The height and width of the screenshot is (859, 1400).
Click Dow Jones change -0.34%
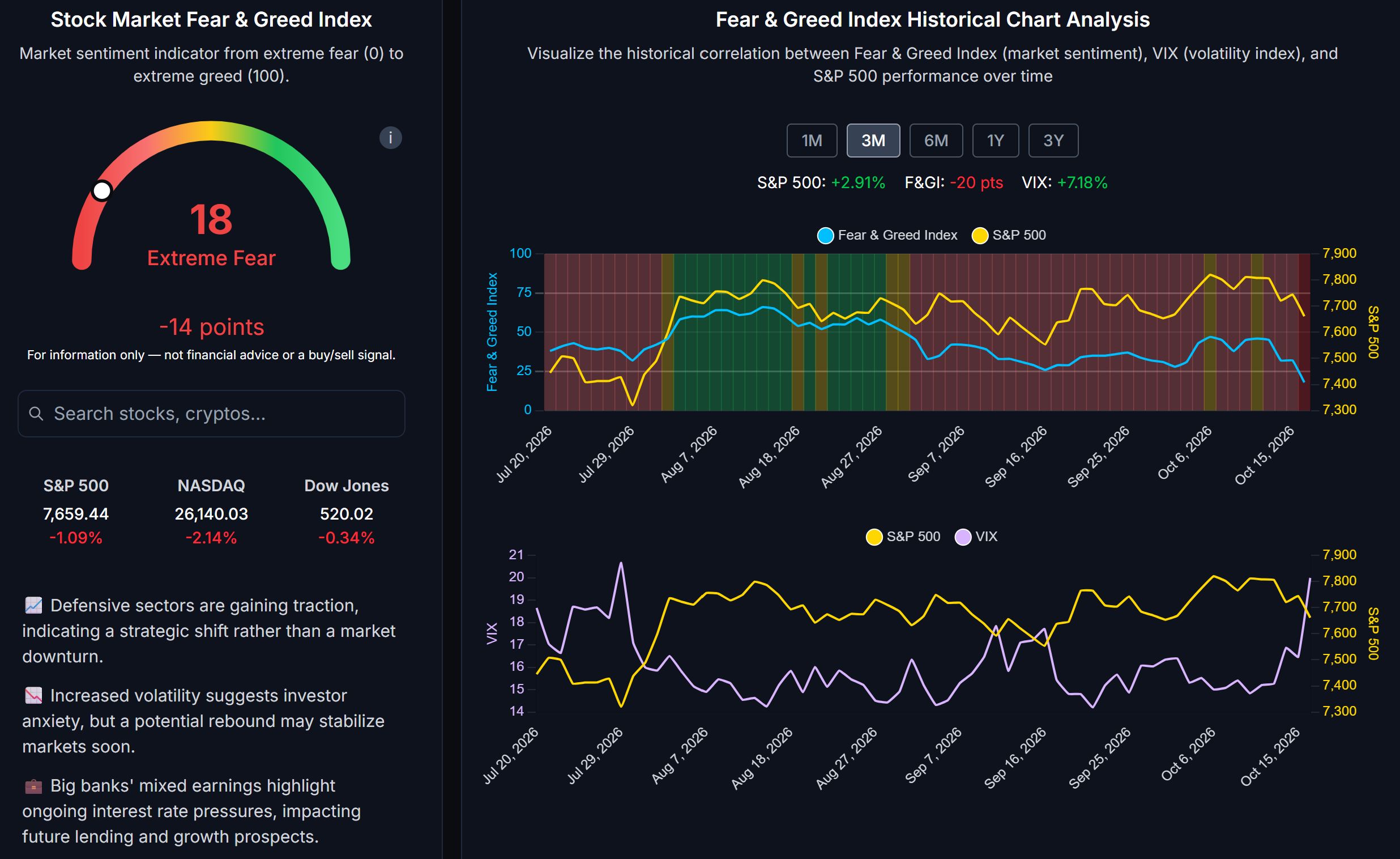[x=347, y=538]
